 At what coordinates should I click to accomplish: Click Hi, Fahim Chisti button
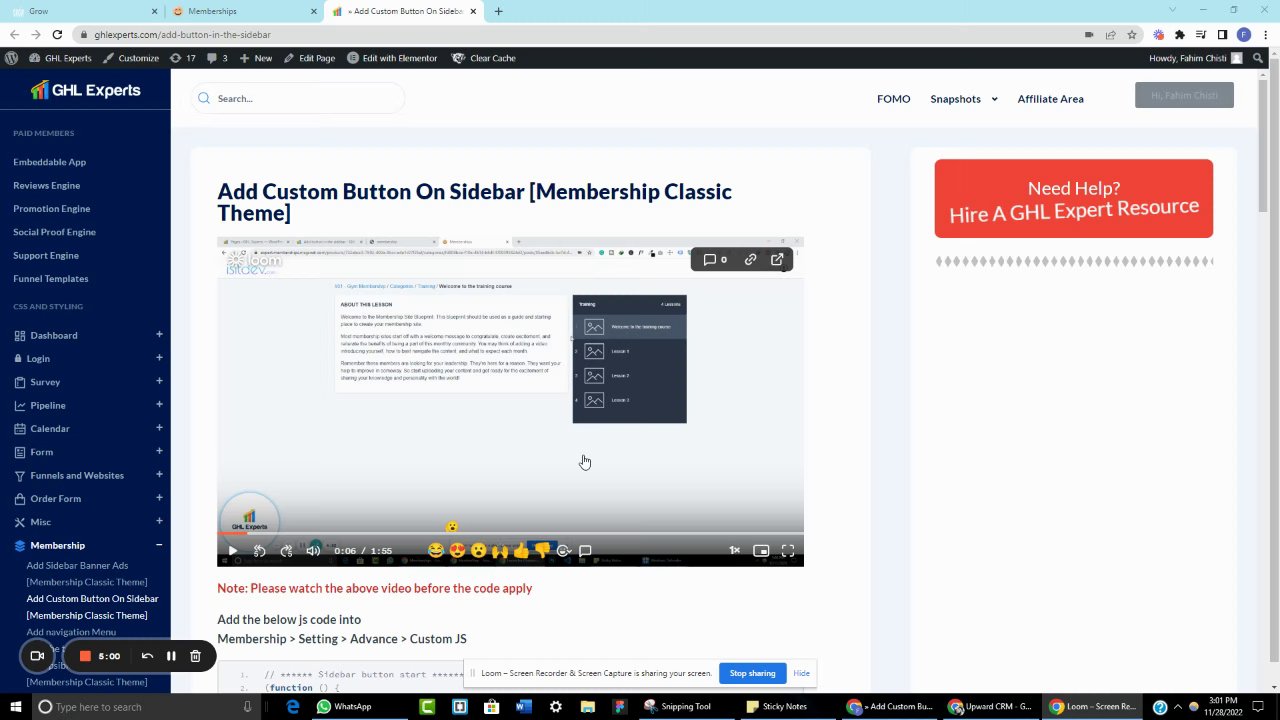pyautogui.click(x=1184, y=96)
